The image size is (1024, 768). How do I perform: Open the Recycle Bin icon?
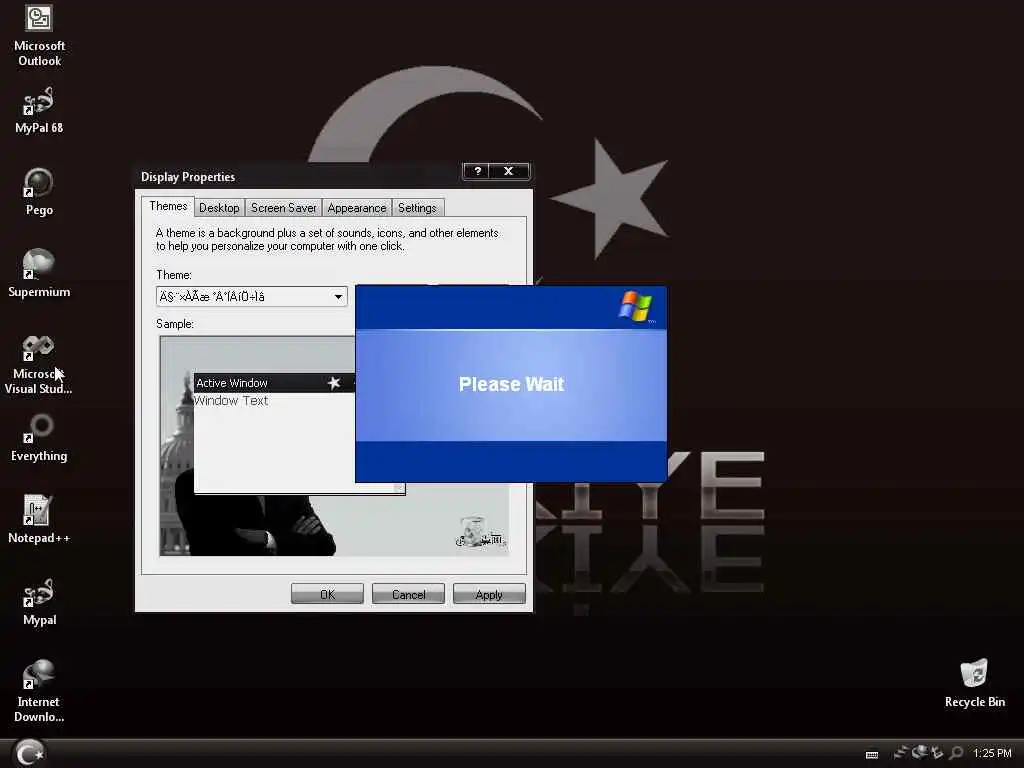click(x=974, y=684)
